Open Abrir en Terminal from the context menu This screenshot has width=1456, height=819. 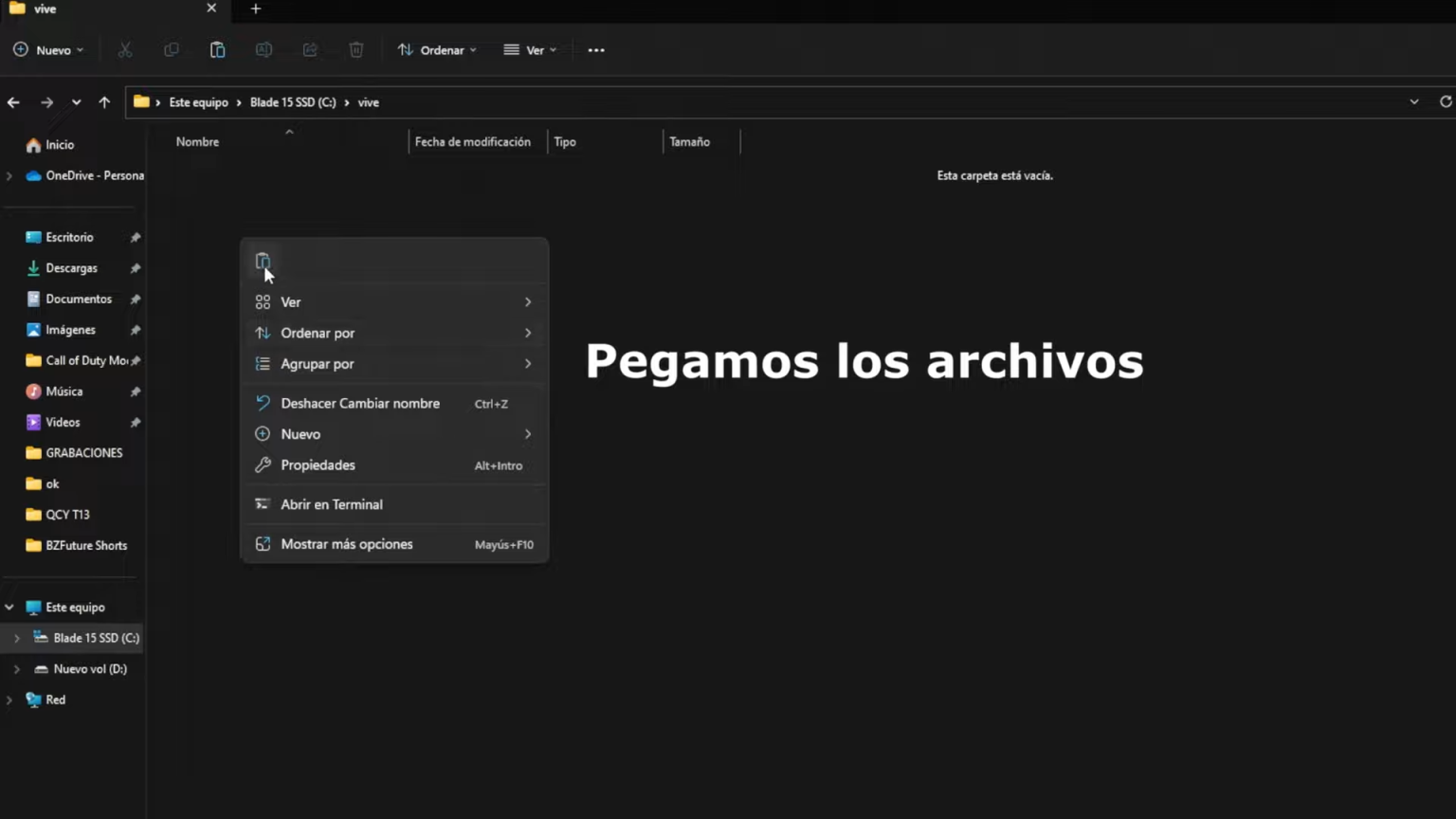(332, 504)
